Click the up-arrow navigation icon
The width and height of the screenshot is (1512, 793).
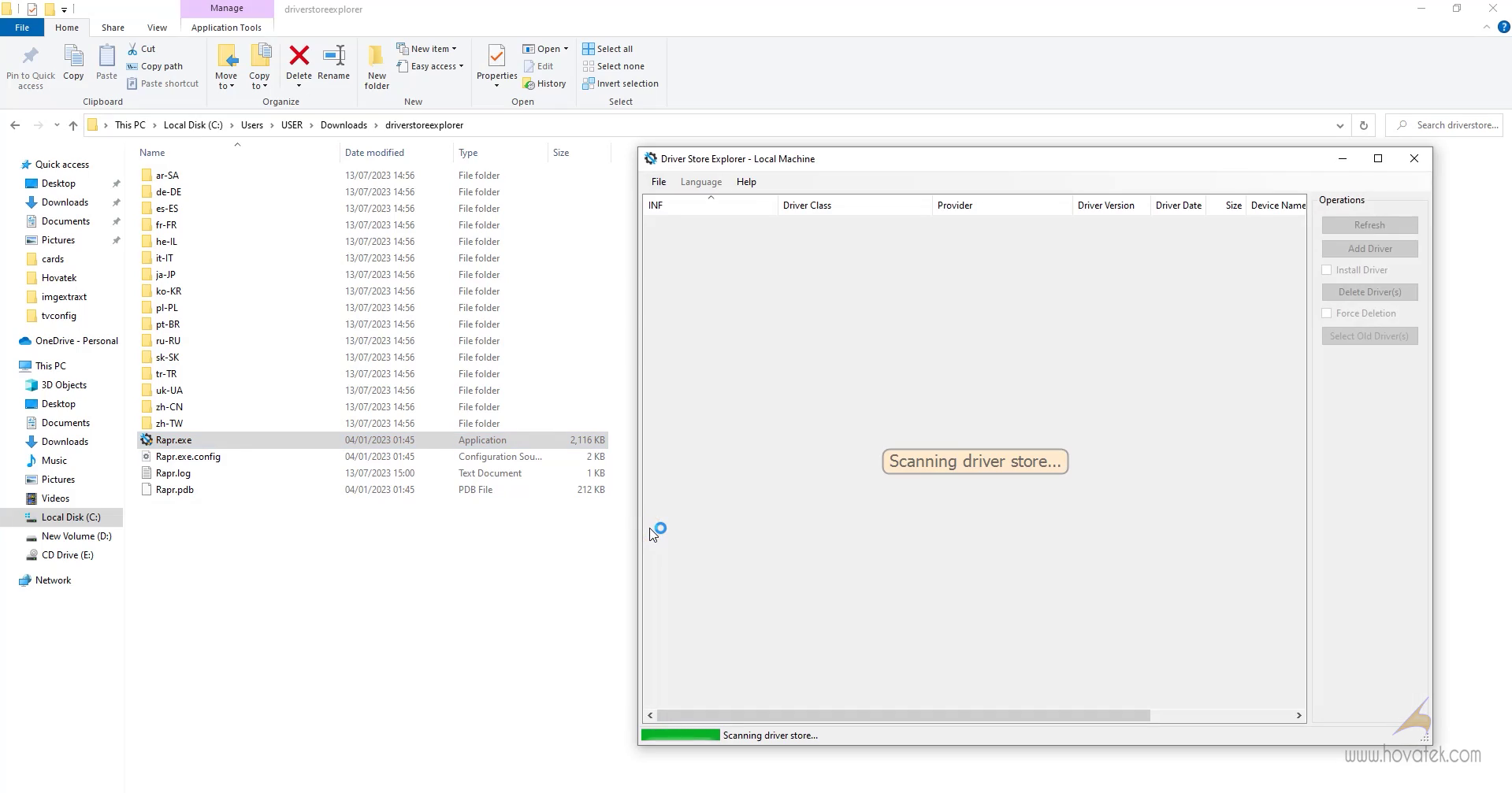pos(73,125)
